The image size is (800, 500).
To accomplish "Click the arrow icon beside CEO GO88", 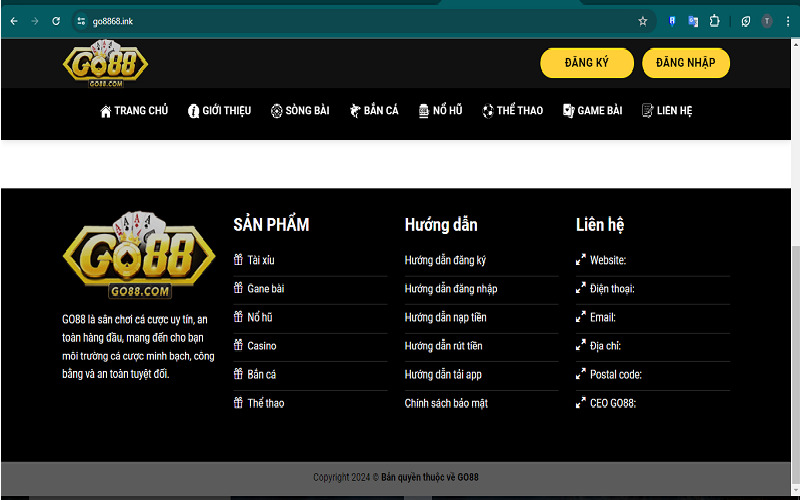I will (x=581, y=403).
